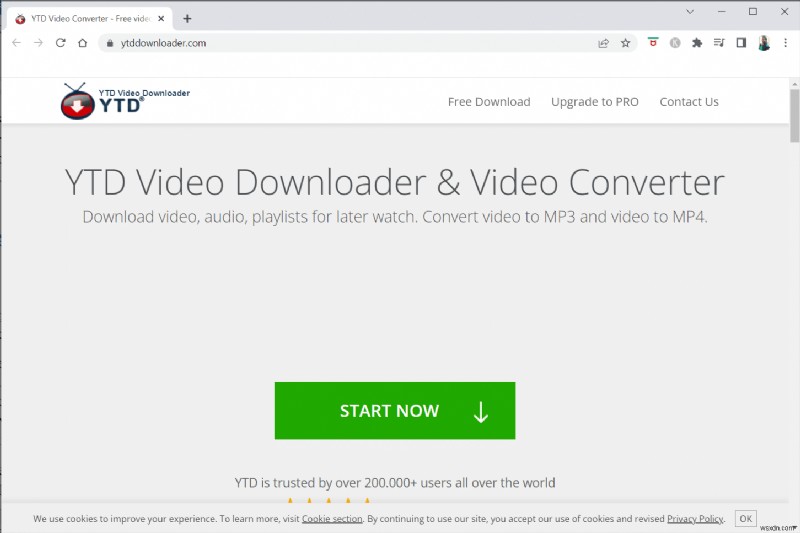Open the Upgrade to PRO menu item

click(x=595, y=102)
